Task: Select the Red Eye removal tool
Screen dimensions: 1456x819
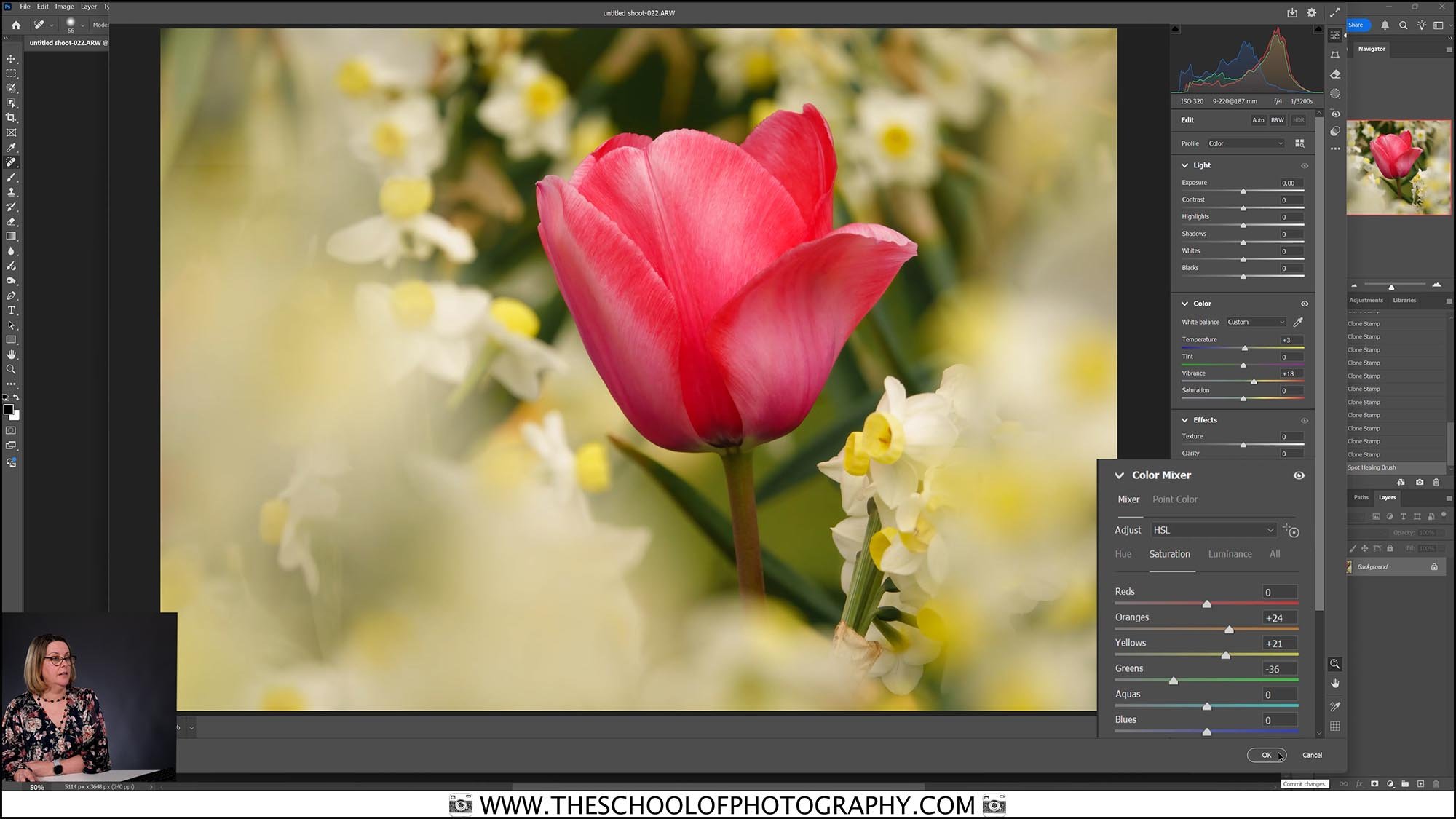Action: point(1335,113)
